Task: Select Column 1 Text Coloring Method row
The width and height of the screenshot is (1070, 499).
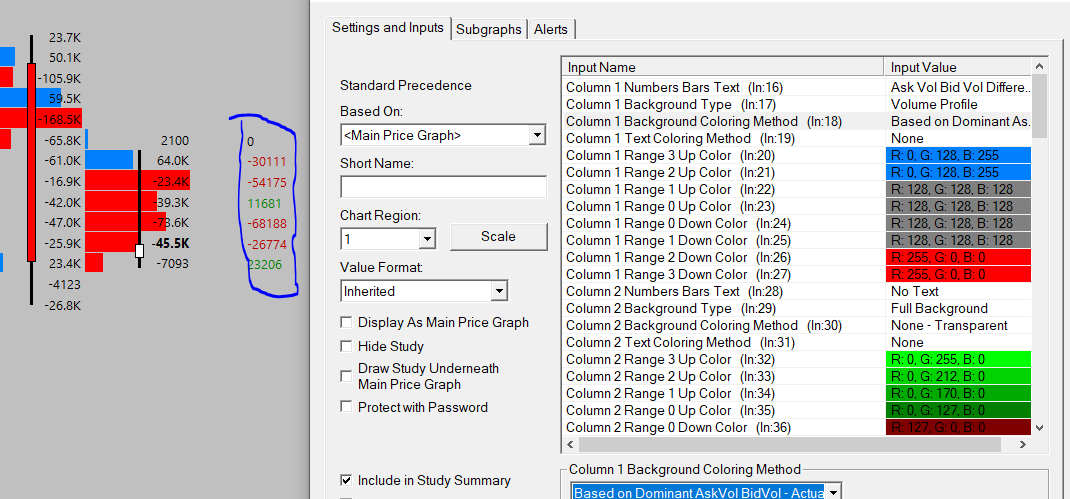Action: click(797, 139)
